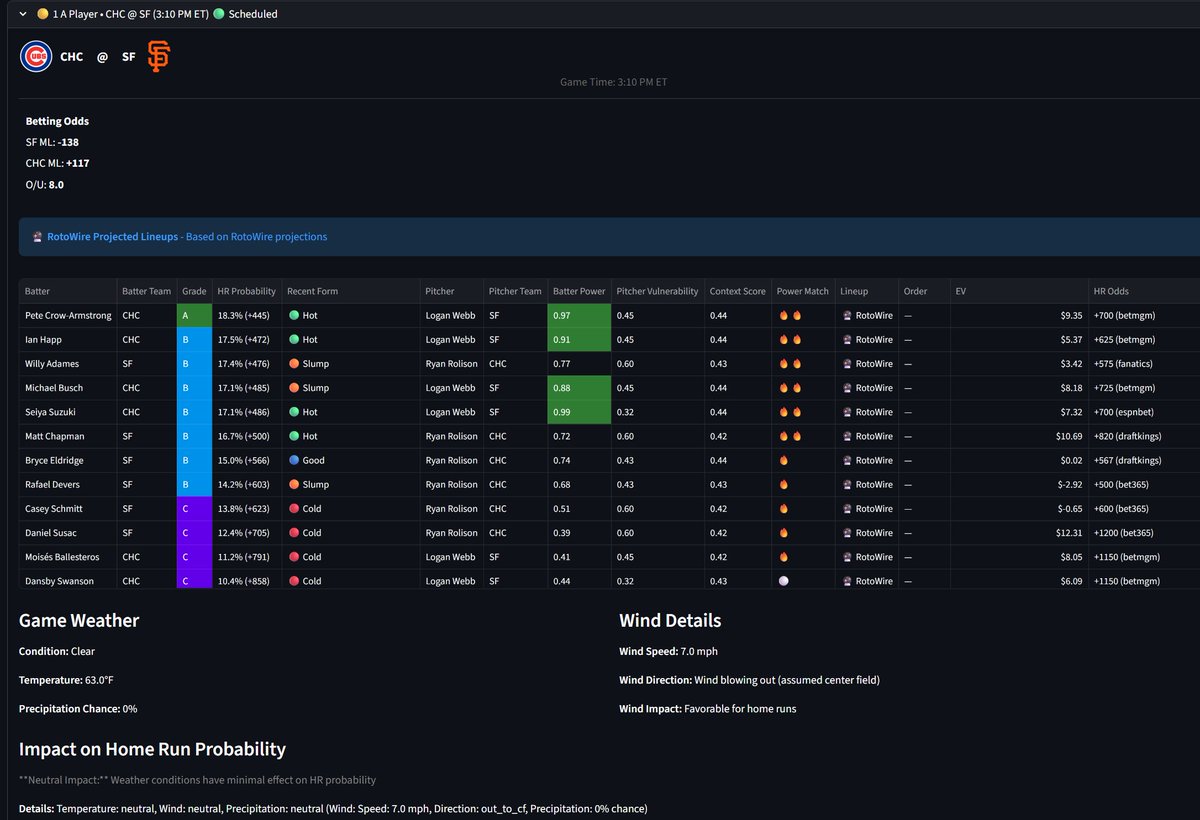Click the blue grade B cell for Willy Adames
Viewport: 1200px width, 820px height.
click(194, 364)
